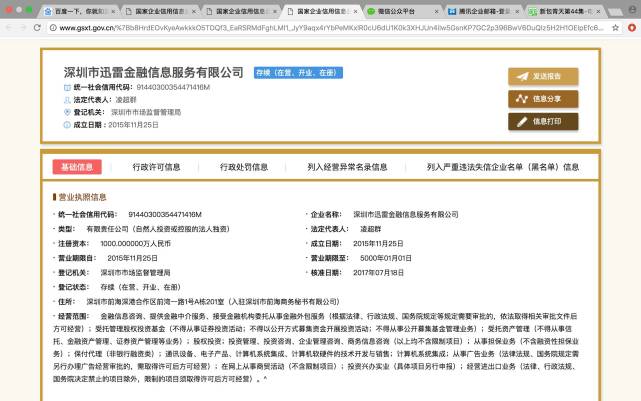The width and height of the screenshot is (641, 401).
Task: Switch to the 新包青天第44集 tab
Action: coord(563,11)
